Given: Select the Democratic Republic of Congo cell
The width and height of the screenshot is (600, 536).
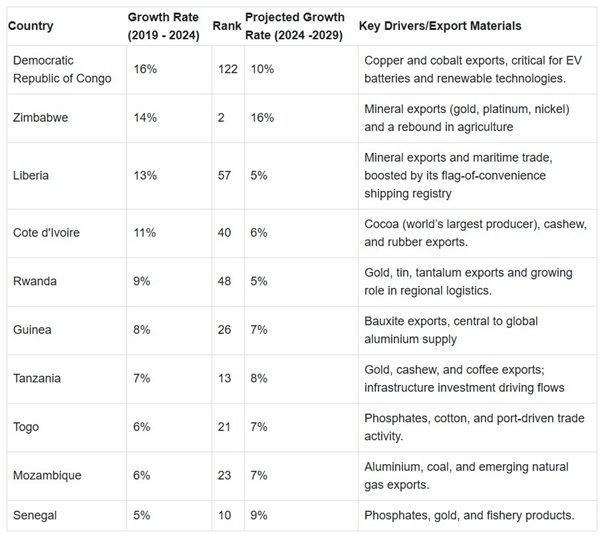Looking at the screenshot, I should (x=62, y=69).
